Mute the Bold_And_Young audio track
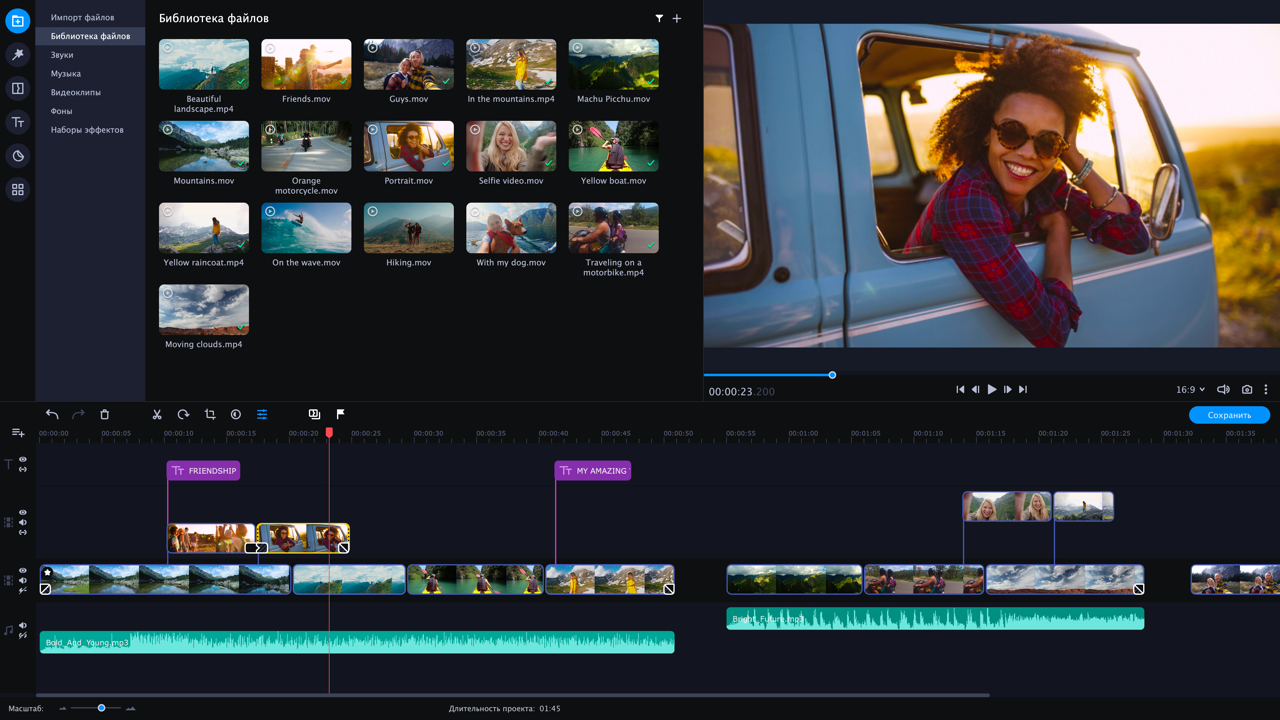The image size is (1280, 720). coord(23,626)
